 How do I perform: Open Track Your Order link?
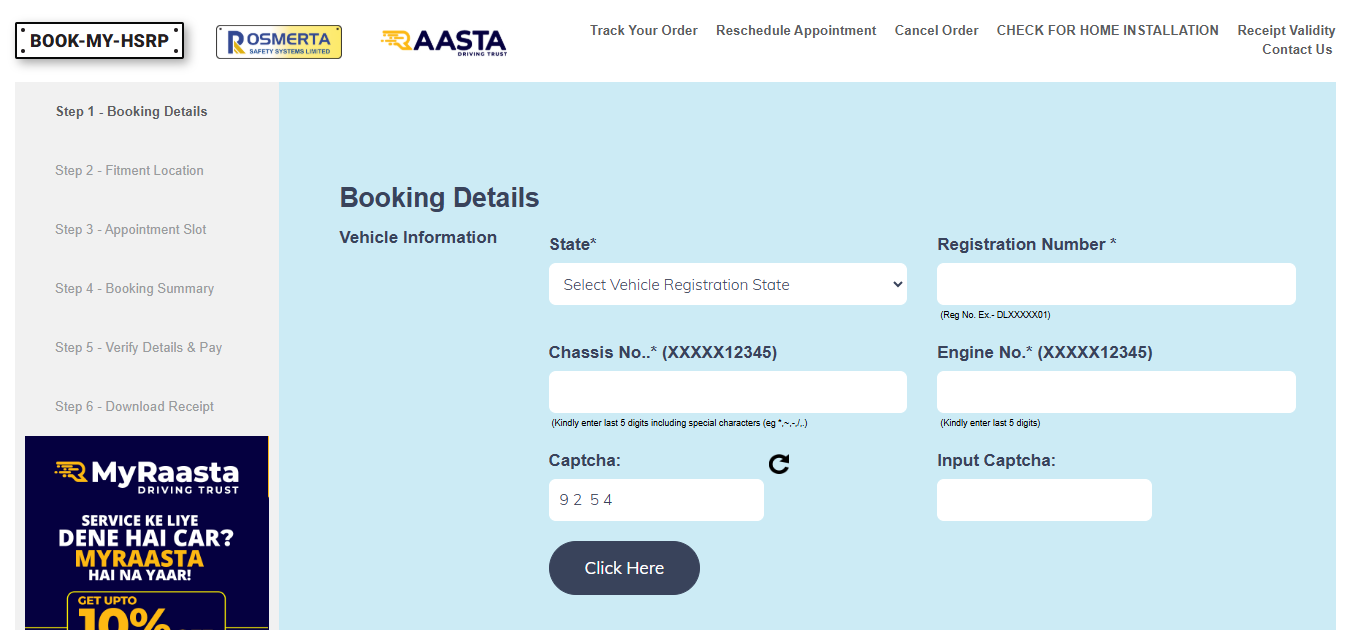click(x=643, y=30)
